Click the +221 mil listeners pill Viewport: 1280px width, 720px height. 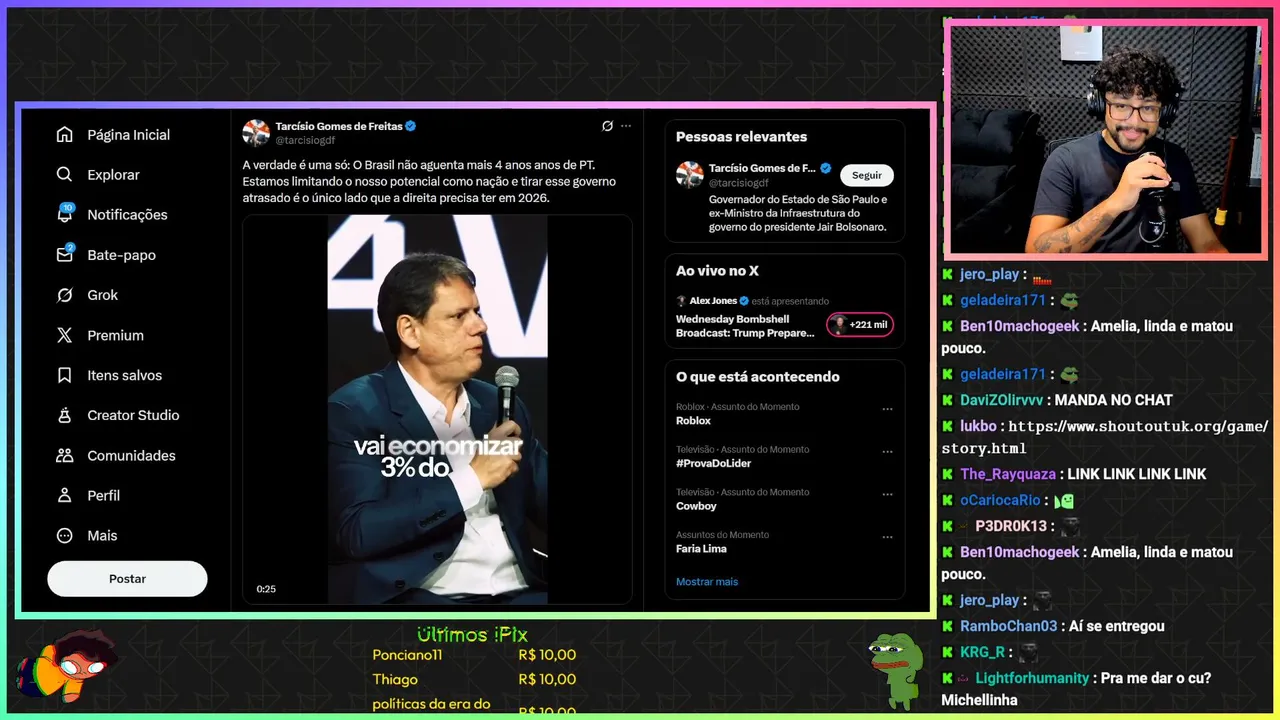coord(859,324)
